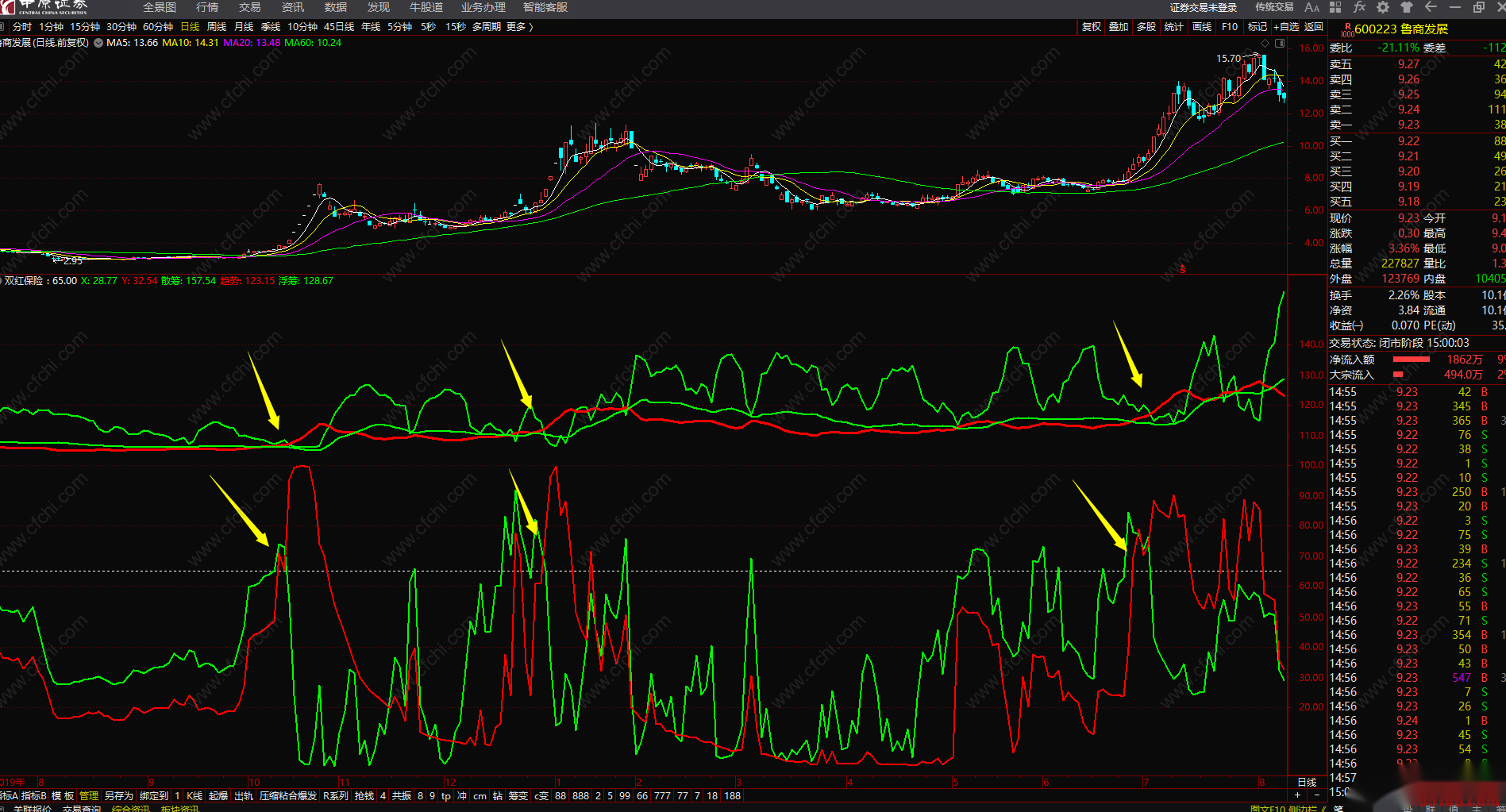Select the 起爆 indicator tab
Viewport: 1506px width, 812px height.
pos(218,795)
